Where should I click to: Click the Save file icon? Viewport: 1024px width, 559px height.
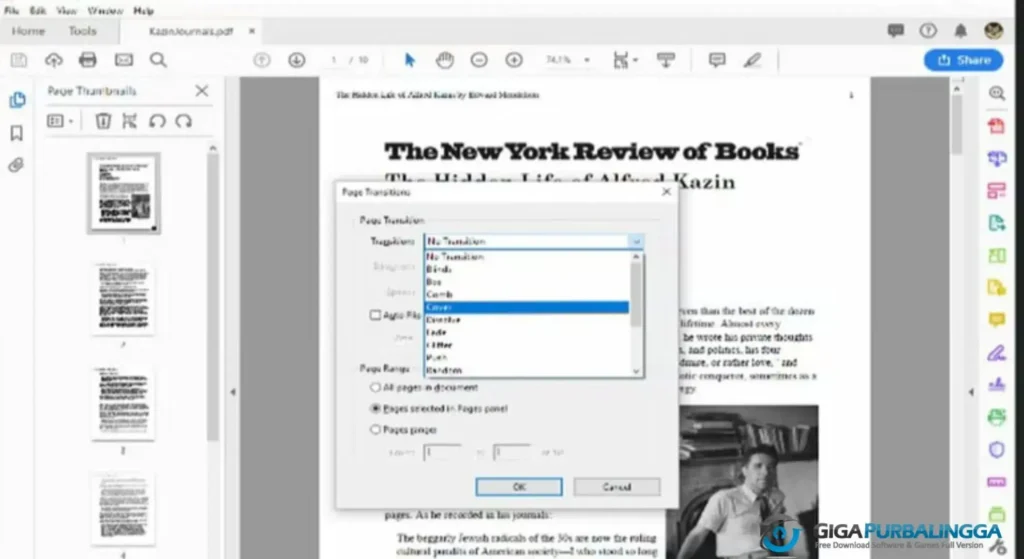(19, 60)
